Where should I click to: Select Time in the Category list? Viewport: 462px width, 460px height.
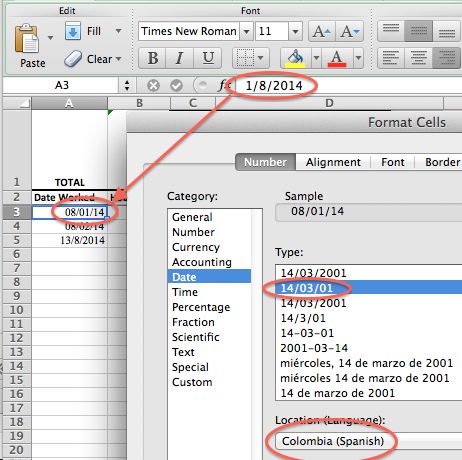(209, 292)
